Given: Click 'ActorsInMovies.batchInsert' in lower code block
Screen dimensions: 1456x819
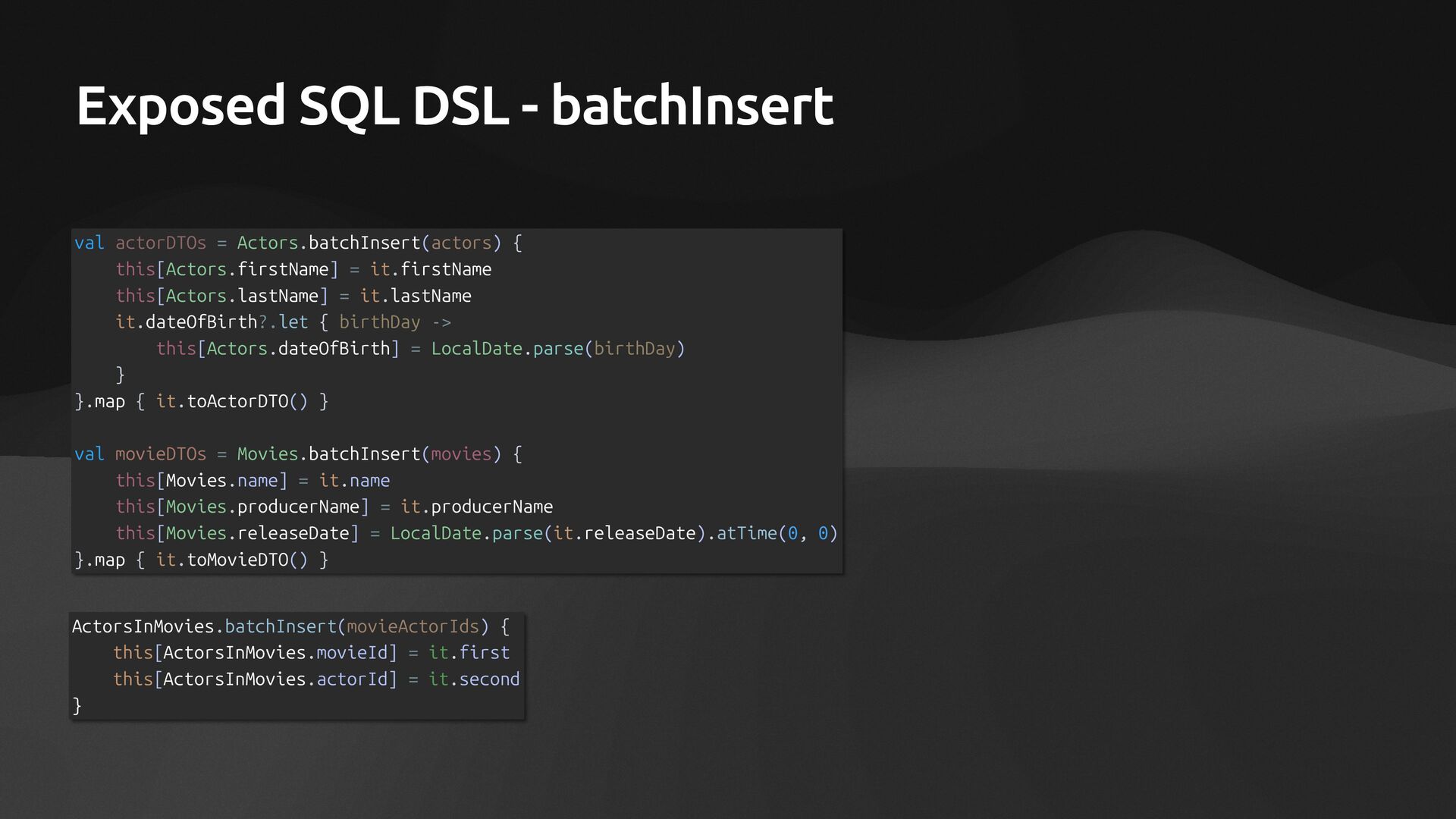Looking at the screenshot, I should [x=204, y=626].
